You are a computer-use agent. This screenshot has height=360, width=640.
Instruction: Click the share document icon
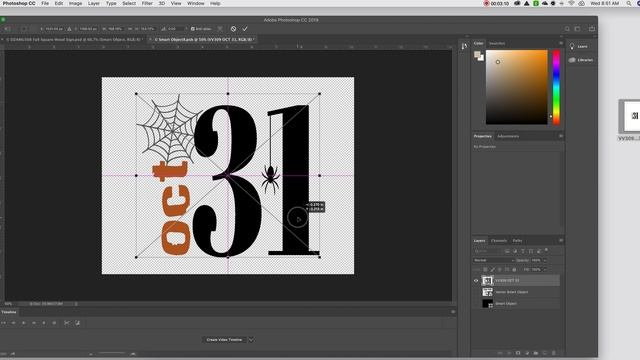coord(592,29)
